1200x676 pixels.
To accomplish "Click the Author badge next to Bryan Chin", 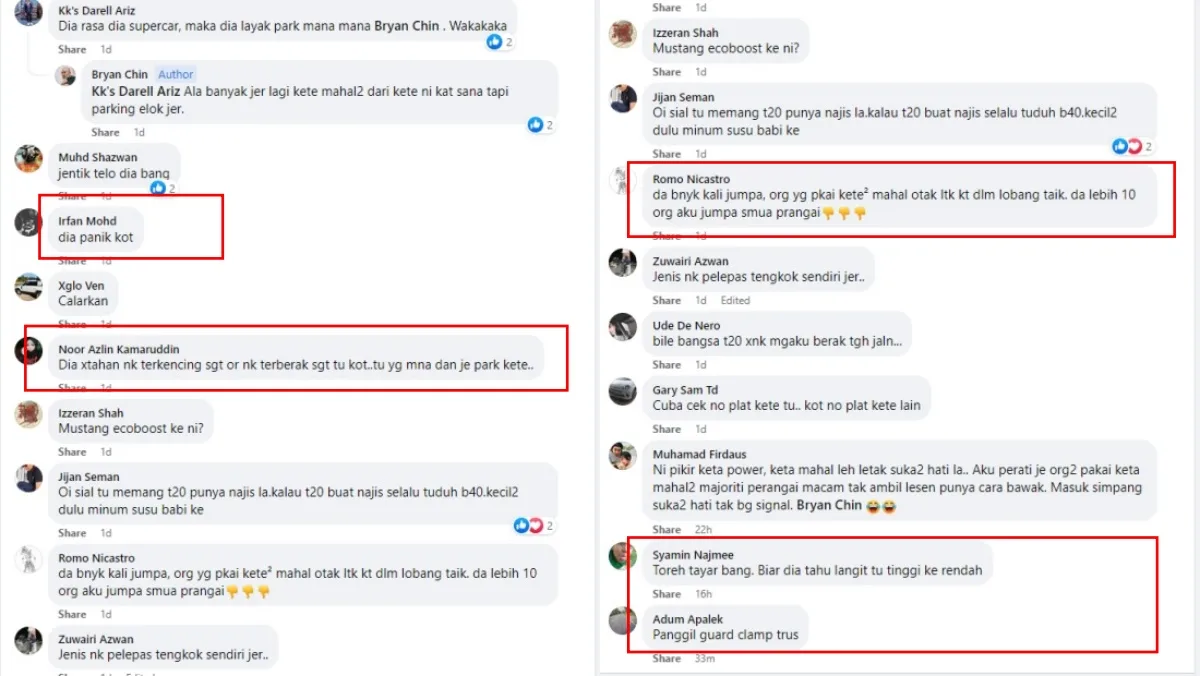I will [x=176, y=75].
